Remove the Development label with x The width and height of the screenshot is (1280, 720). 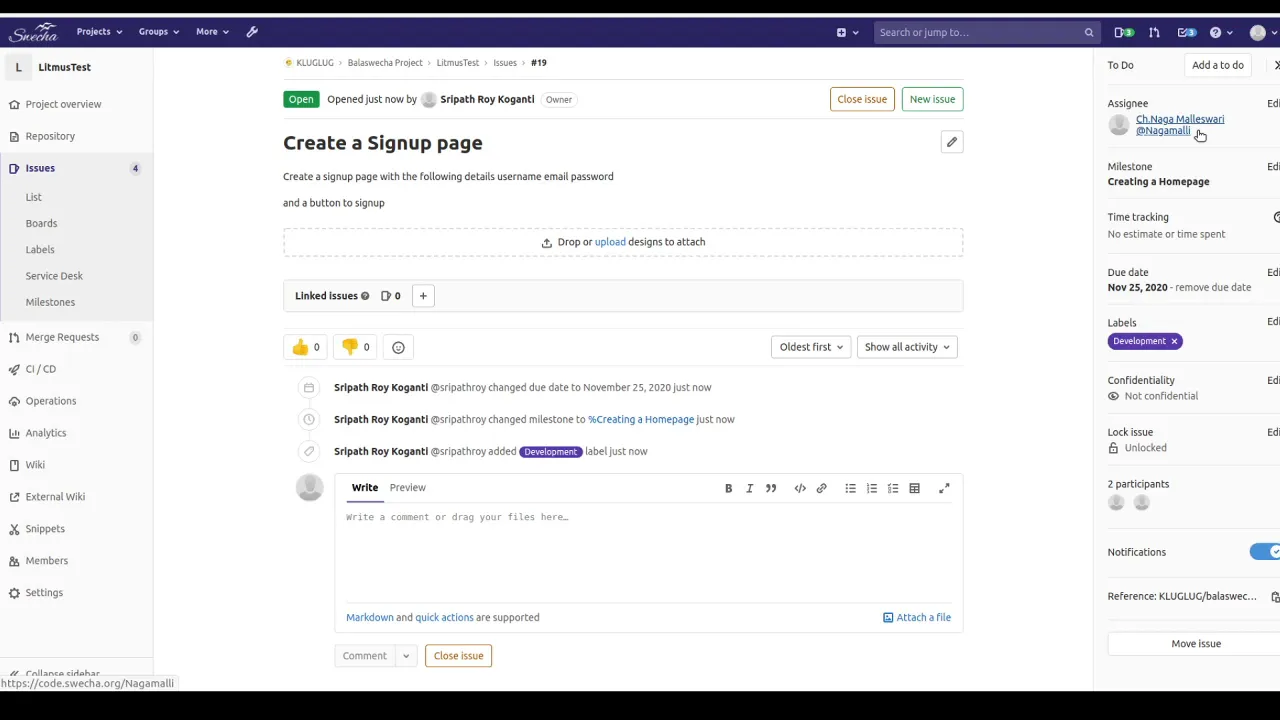click(1174, 341)
